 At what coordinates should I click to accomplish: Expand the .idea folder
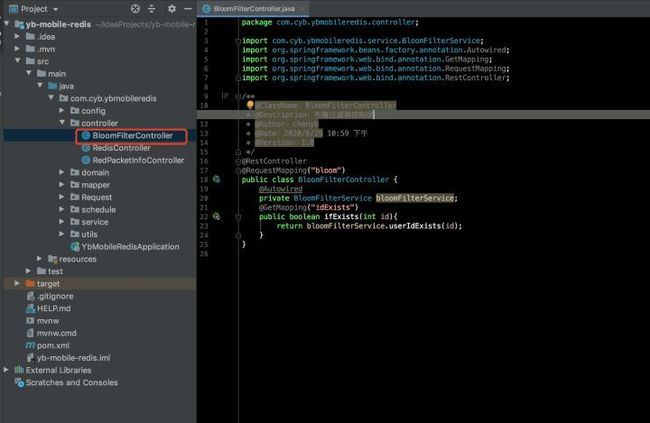(17, 36)
